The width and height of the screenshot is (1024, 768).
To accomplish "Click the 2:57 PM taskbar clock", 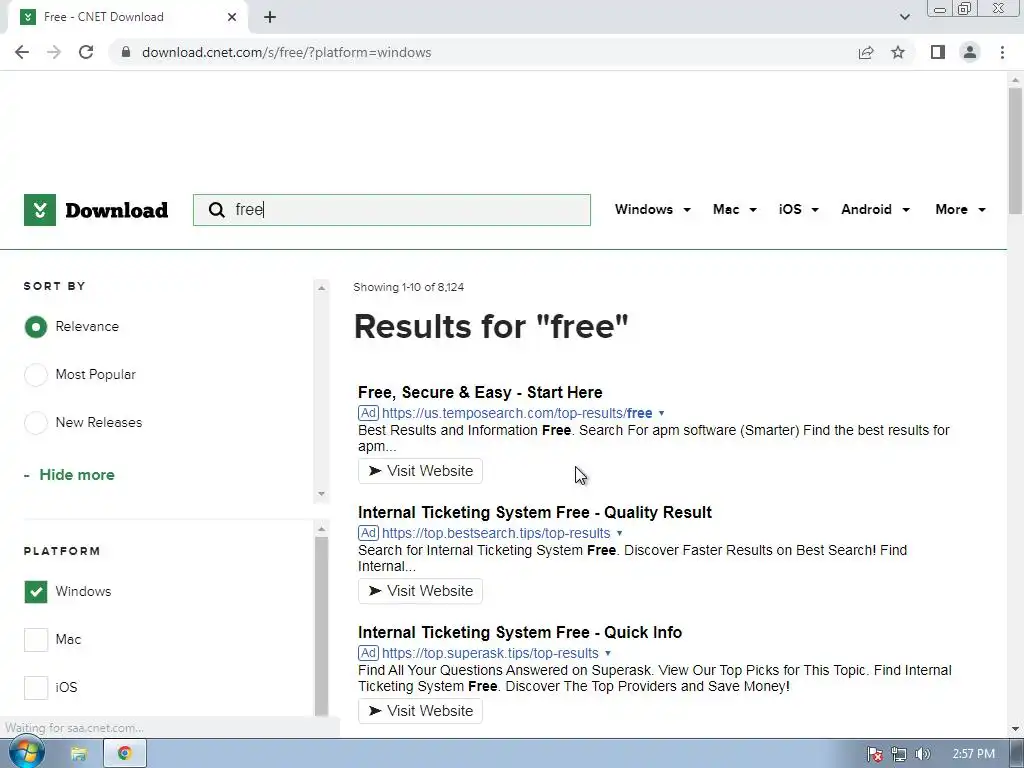I will pos(974,754).
